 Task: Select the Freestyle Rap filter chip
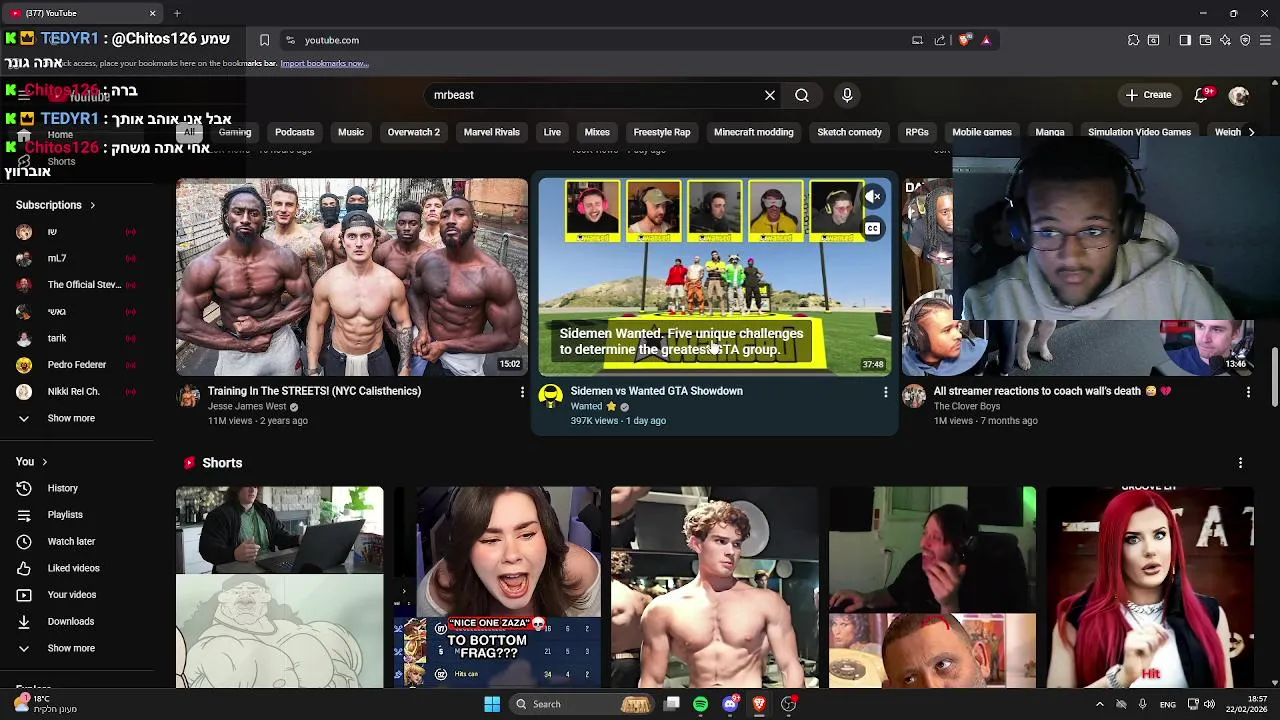point(662,132)
